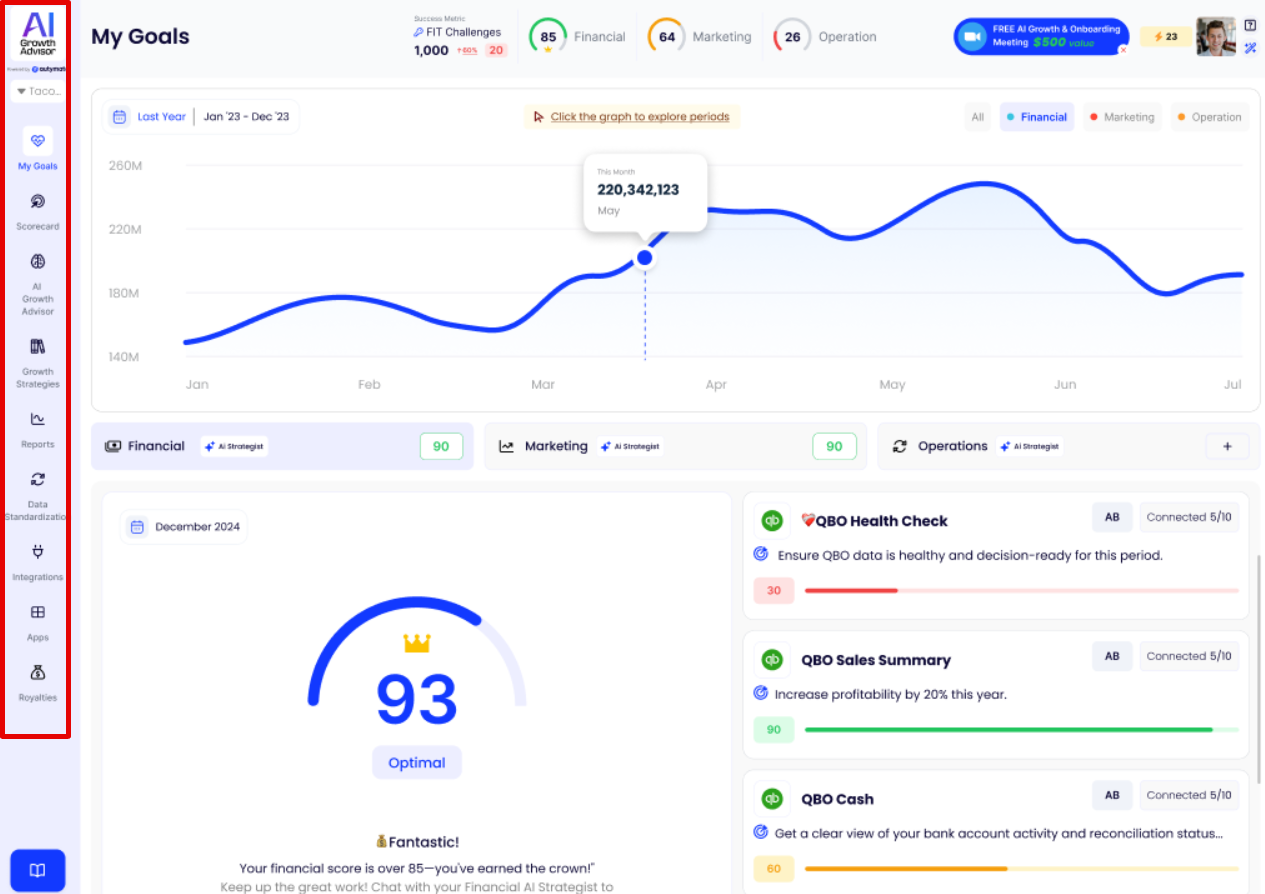Image resolution: width=1265 pixels, height=894 pixels.
Task: Open AI Growth Advisor brain icon
Action: coord(38,262)
